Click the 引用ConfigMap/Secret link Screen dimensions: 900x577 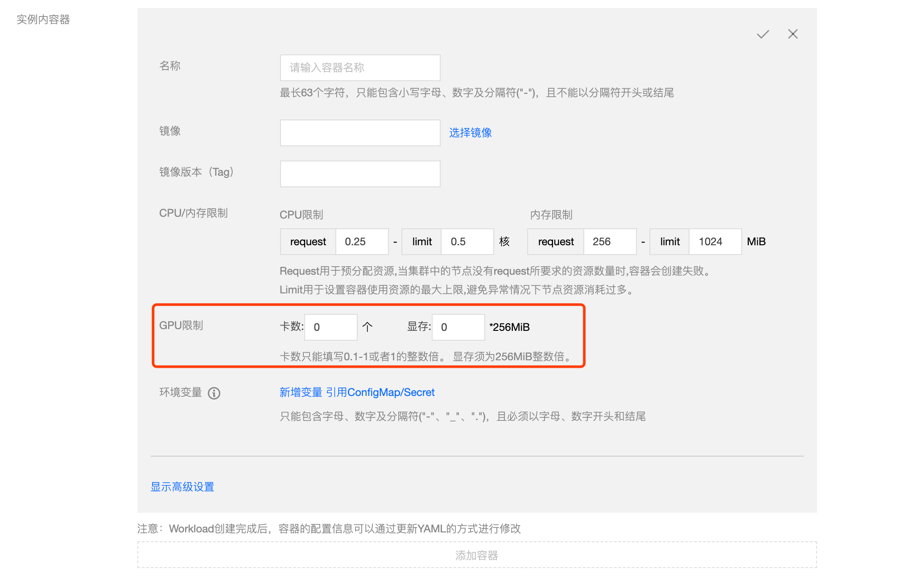point(380,393)
